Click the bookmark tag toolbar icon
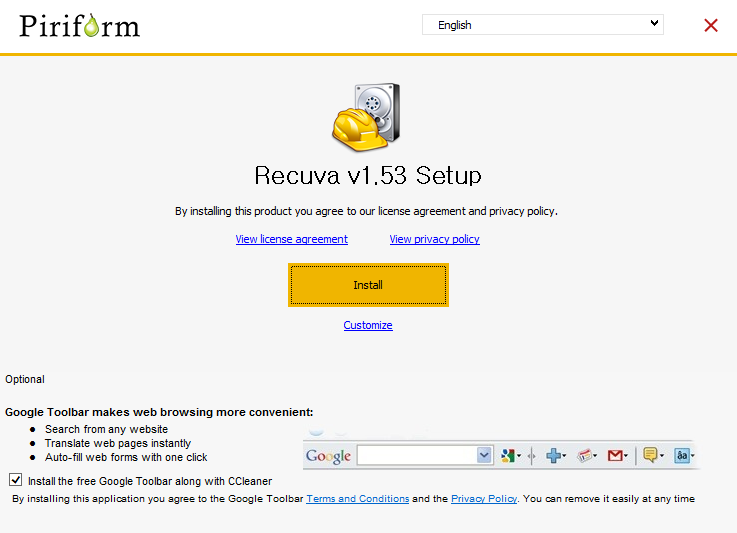Screen dimensions: 737x533 [584, 455]
